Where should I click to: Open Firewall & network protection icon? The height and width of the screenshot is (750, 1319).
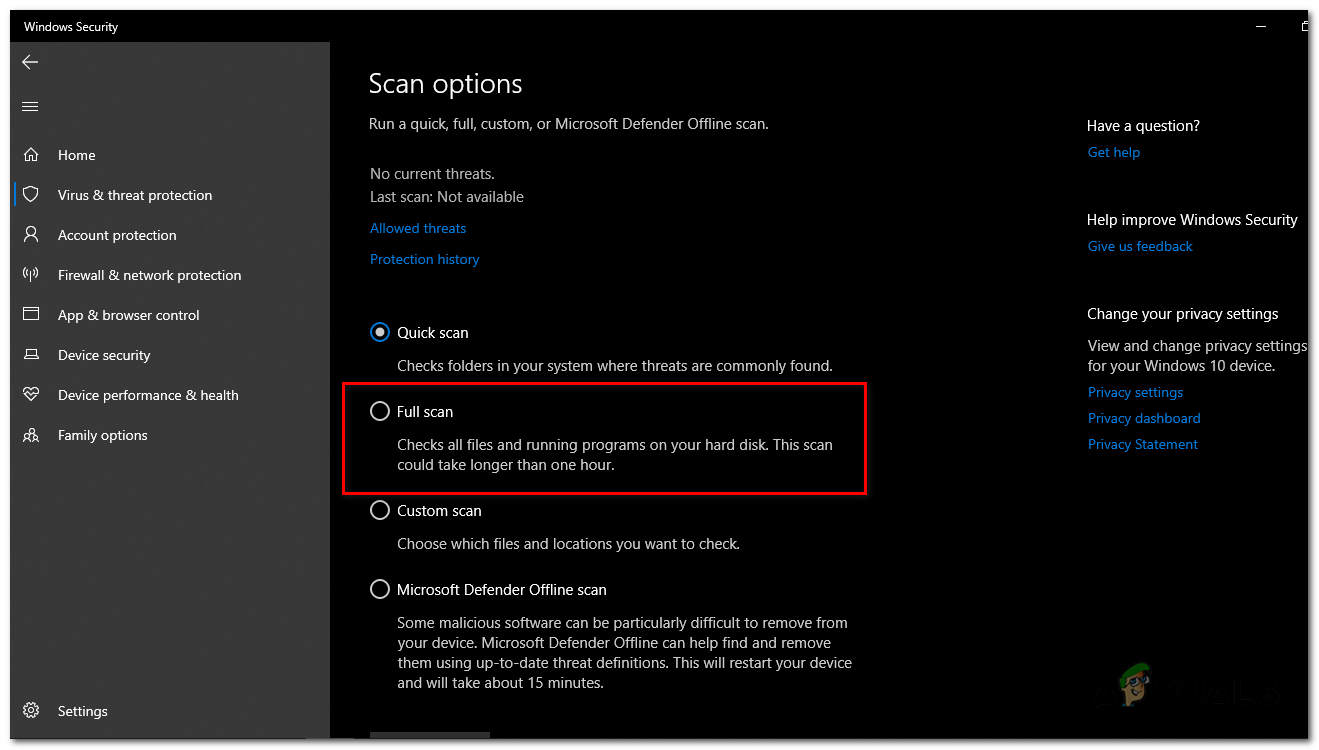pos(31,275)
